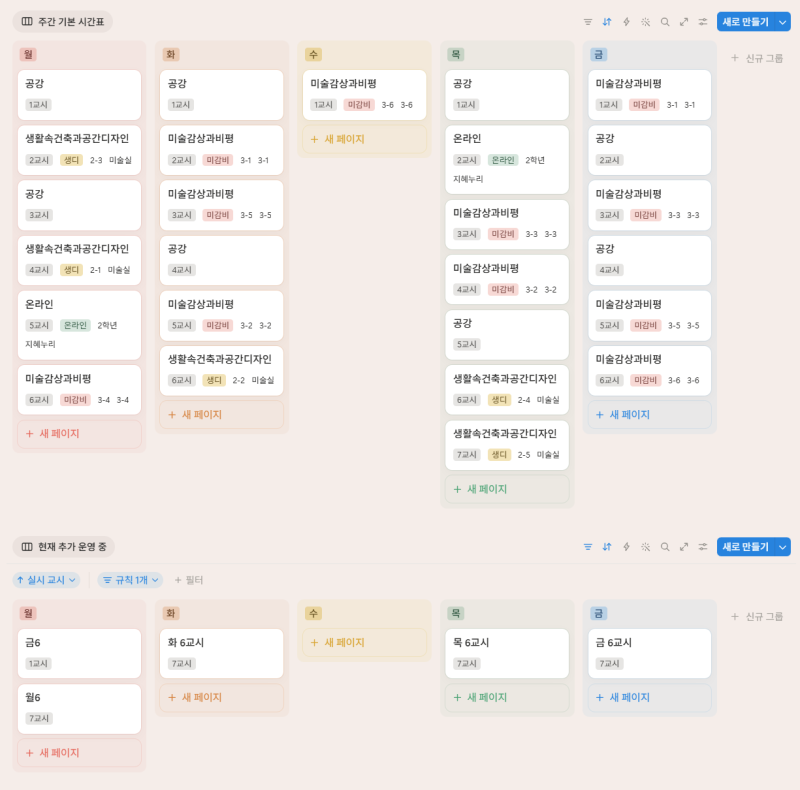Click the sort arrows icon in 주간 기본 시간표 toolbar
Viewport: 800px width, 790px height.
point(607,22)
